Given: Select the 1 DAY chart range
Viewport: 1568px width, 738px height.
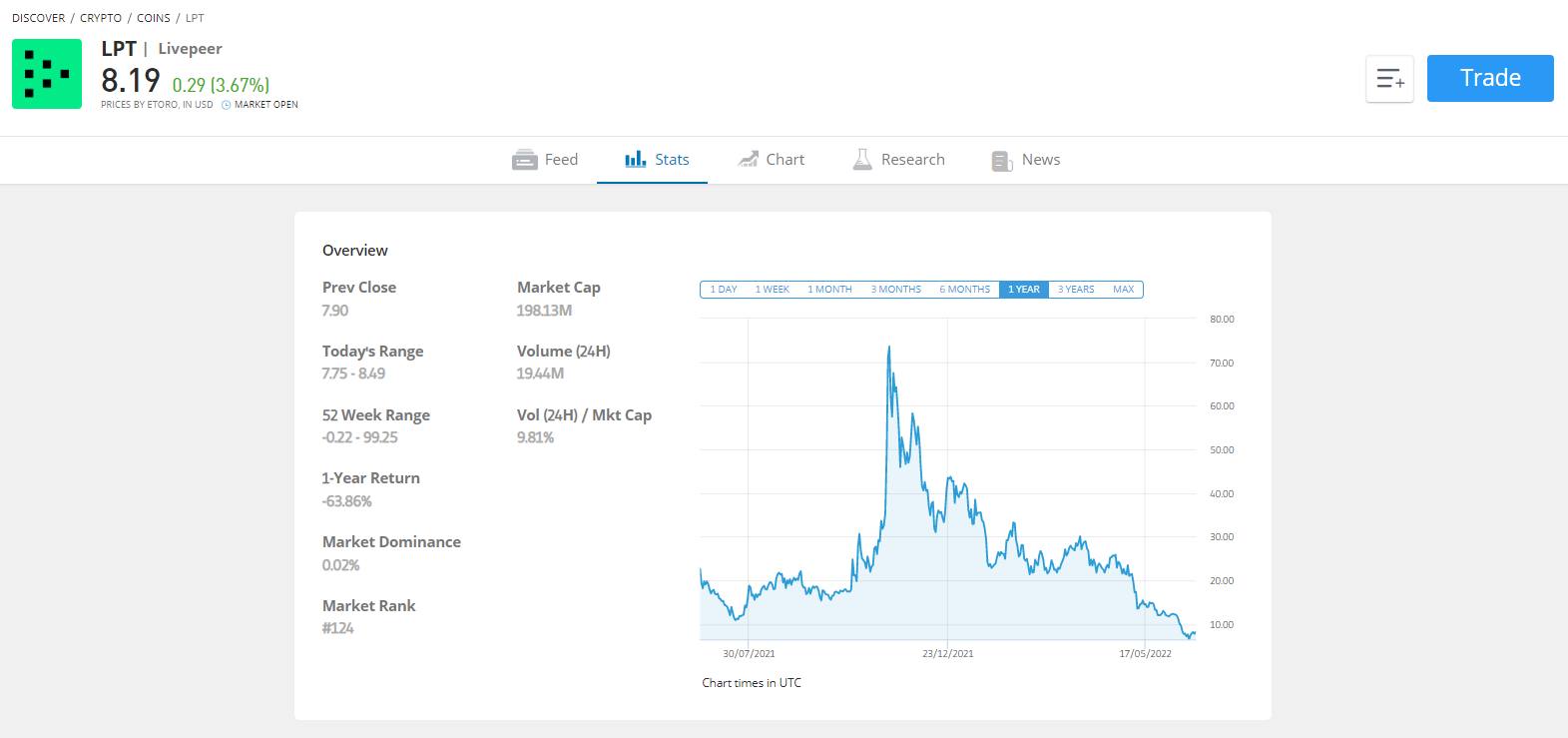Looking at the screenshot, I should (724, 290).
